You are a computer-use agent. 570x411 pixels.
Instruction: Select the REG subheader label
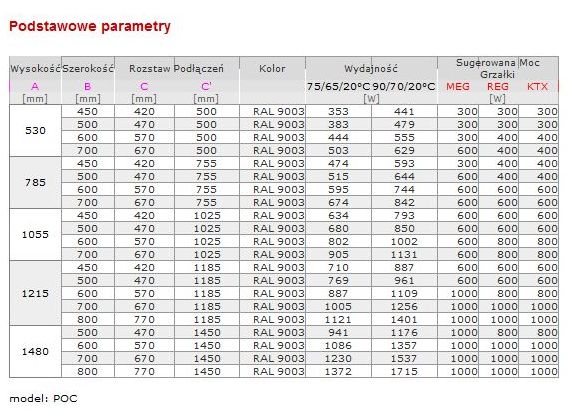click(x=498, y=86)
